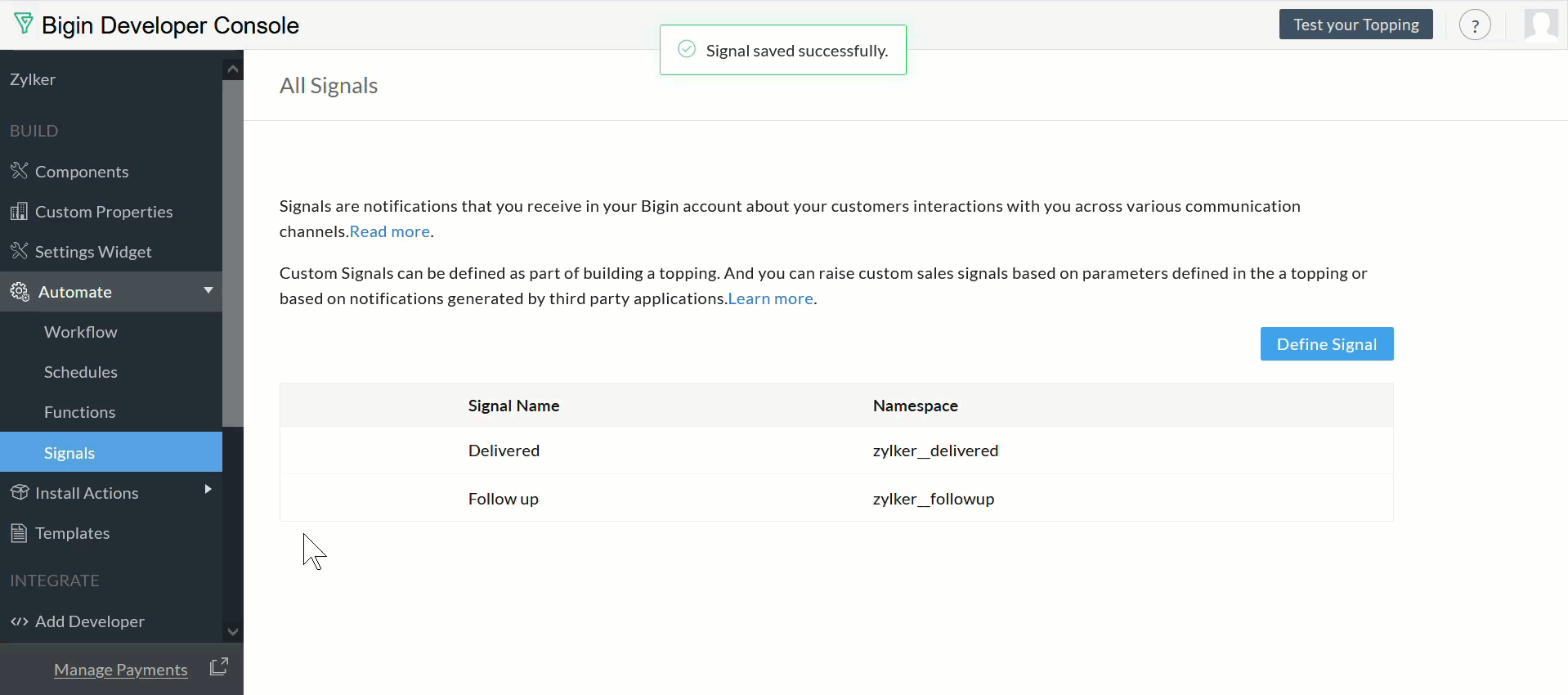1568x695 pixels.
Task: Open the help question mark icon
Action: 1475,25
